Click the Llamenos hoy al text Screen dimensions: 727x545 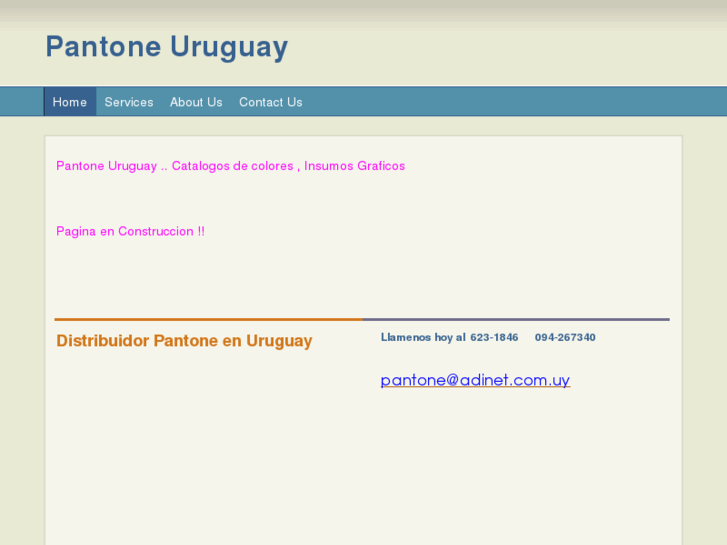coord(423,337)
